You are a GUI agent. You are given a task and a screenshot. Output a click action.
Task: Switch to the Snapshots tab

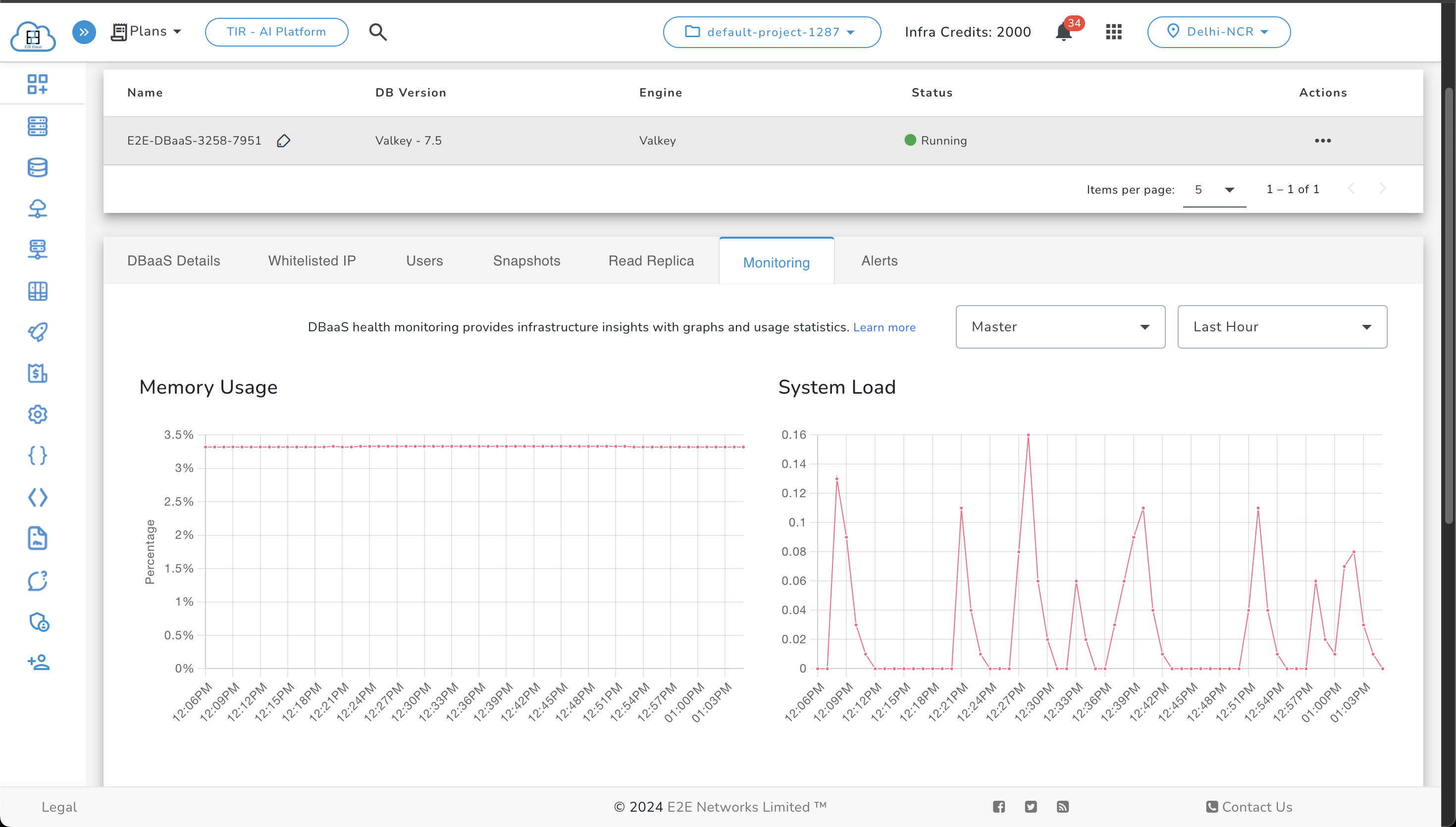(526, 260)
